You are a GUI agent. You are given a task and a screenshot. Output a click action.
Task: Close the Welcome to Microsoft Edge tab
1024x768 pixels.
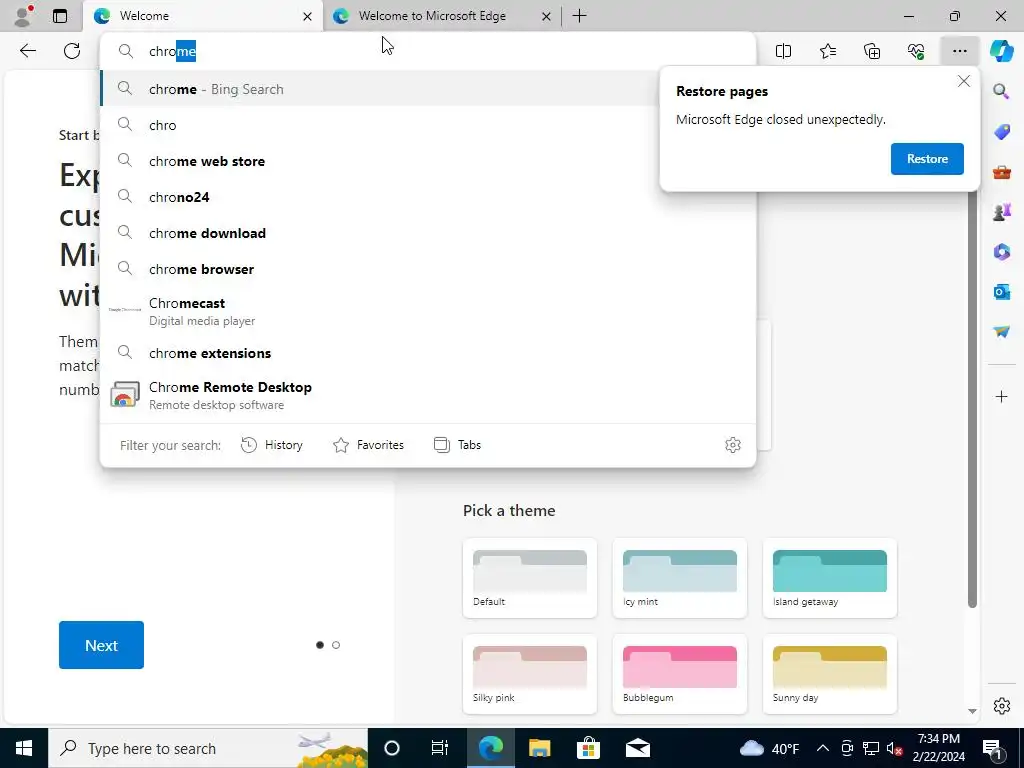[546, 16]
